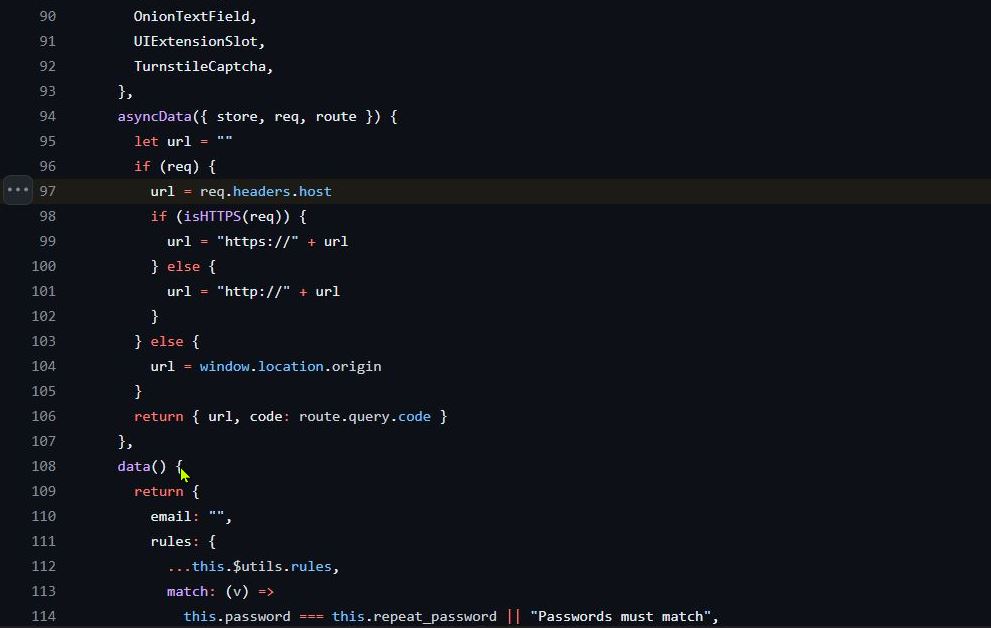Select line number 100

[44, 266]
